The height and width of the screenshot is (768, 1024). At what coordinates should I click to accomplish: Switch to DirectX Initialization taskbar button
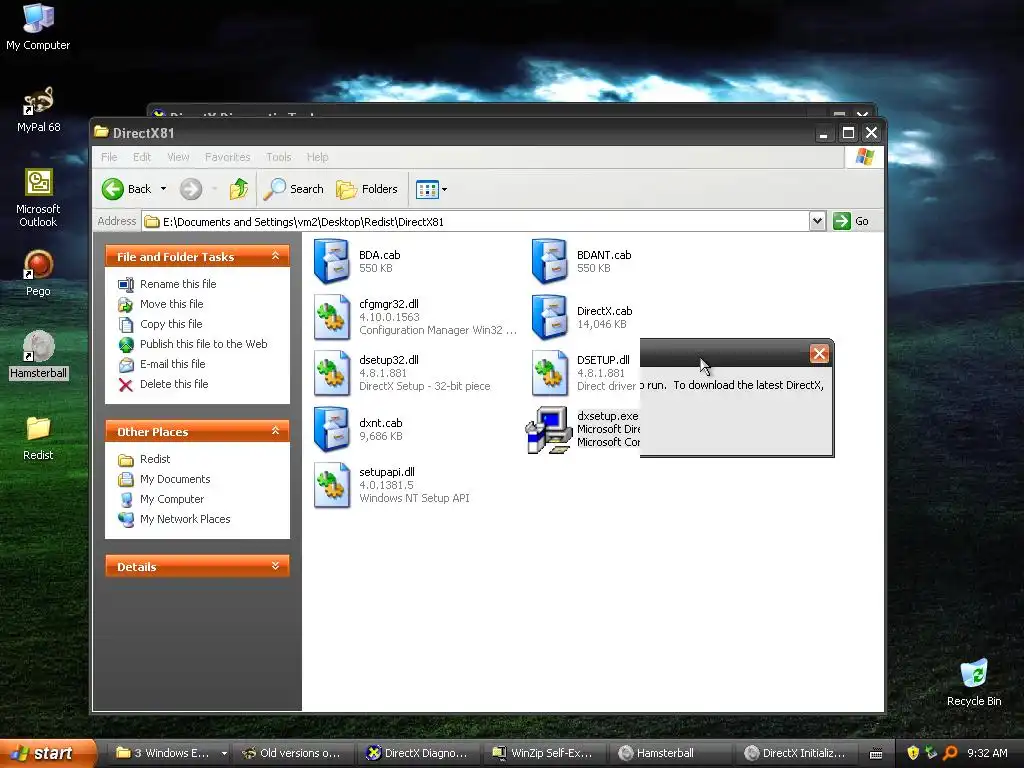click(795, 754)
